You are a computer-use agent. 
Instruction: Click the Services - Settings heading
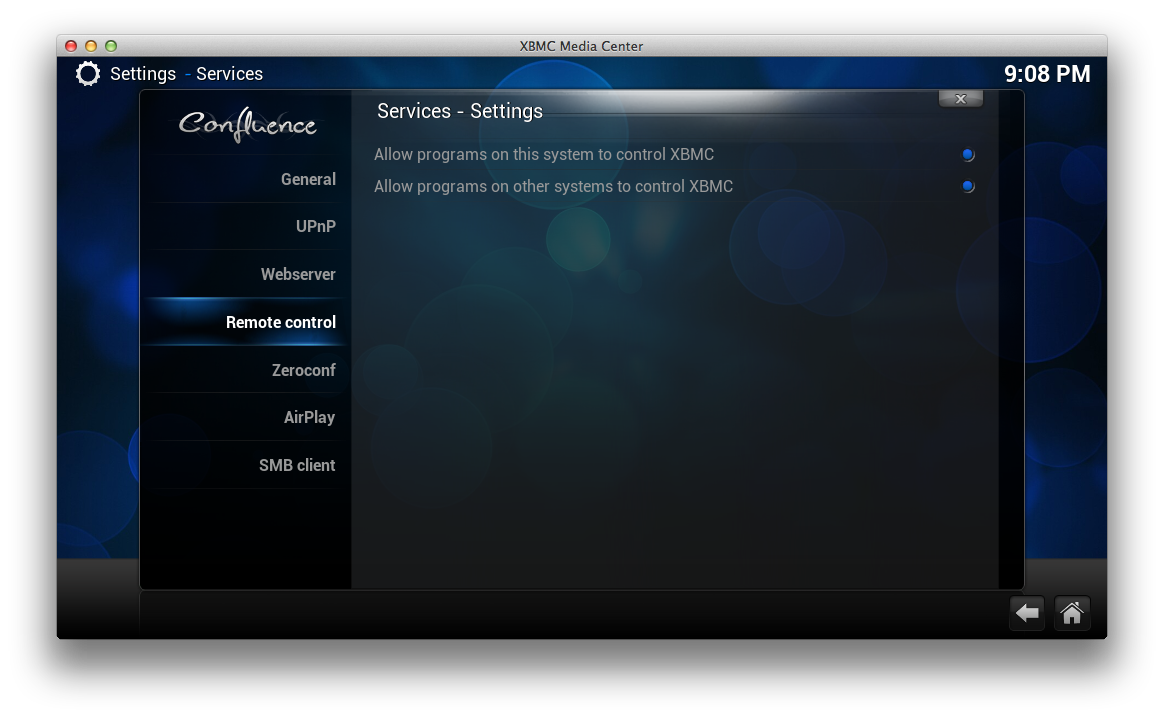click(460, 111)
